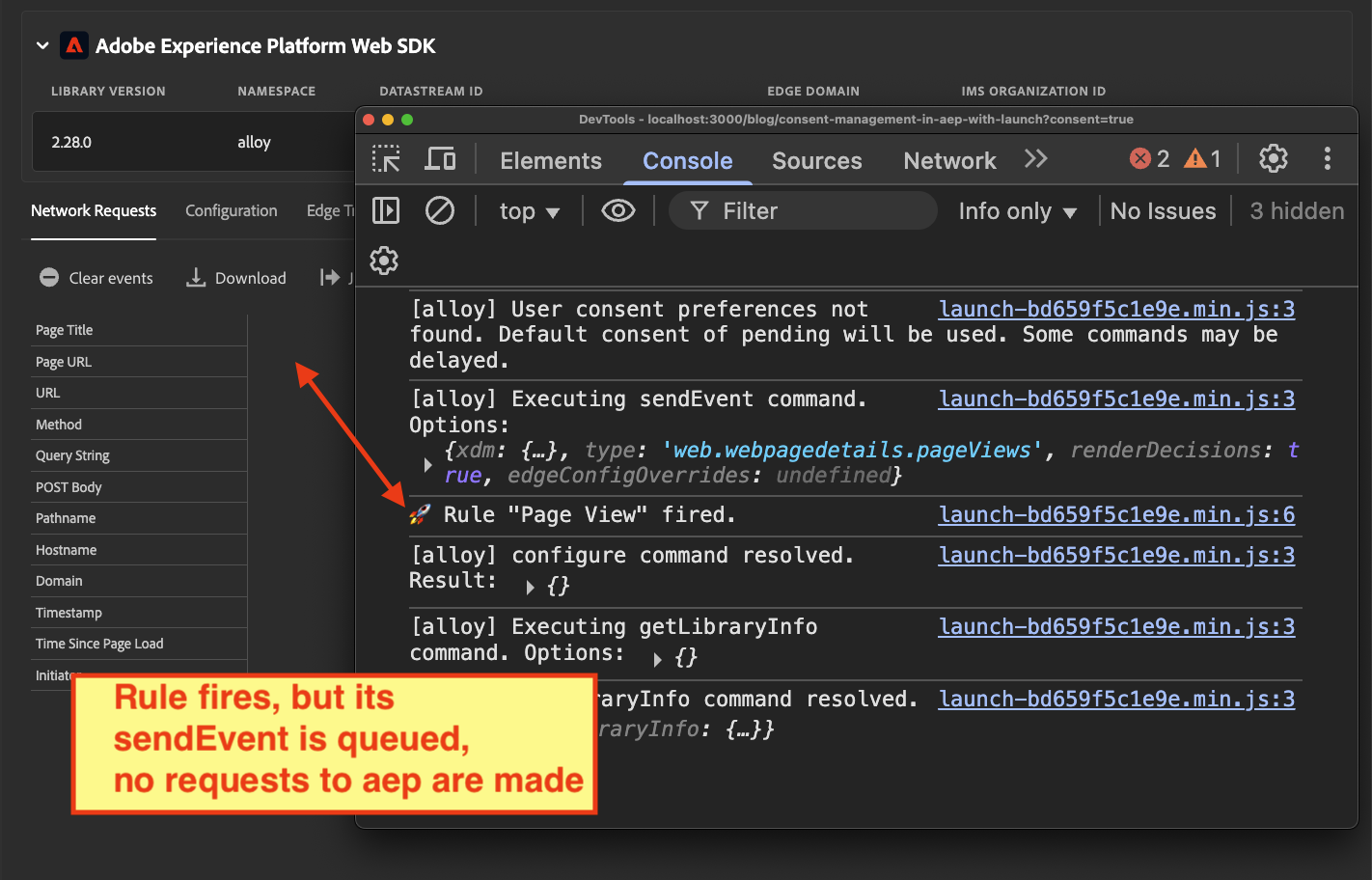Image resolution: width=1372 pixels, height=880 pixels.
Task: Click the rocket icon of Page View rule
Action: tap(420, 514)
